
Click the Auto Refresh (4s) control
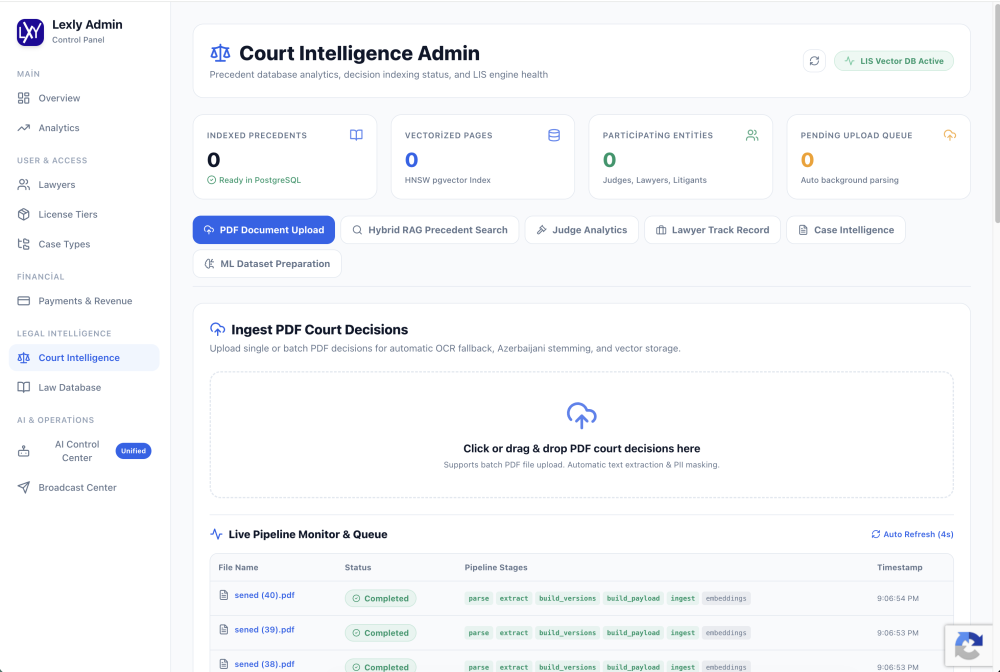coord(912,534)
